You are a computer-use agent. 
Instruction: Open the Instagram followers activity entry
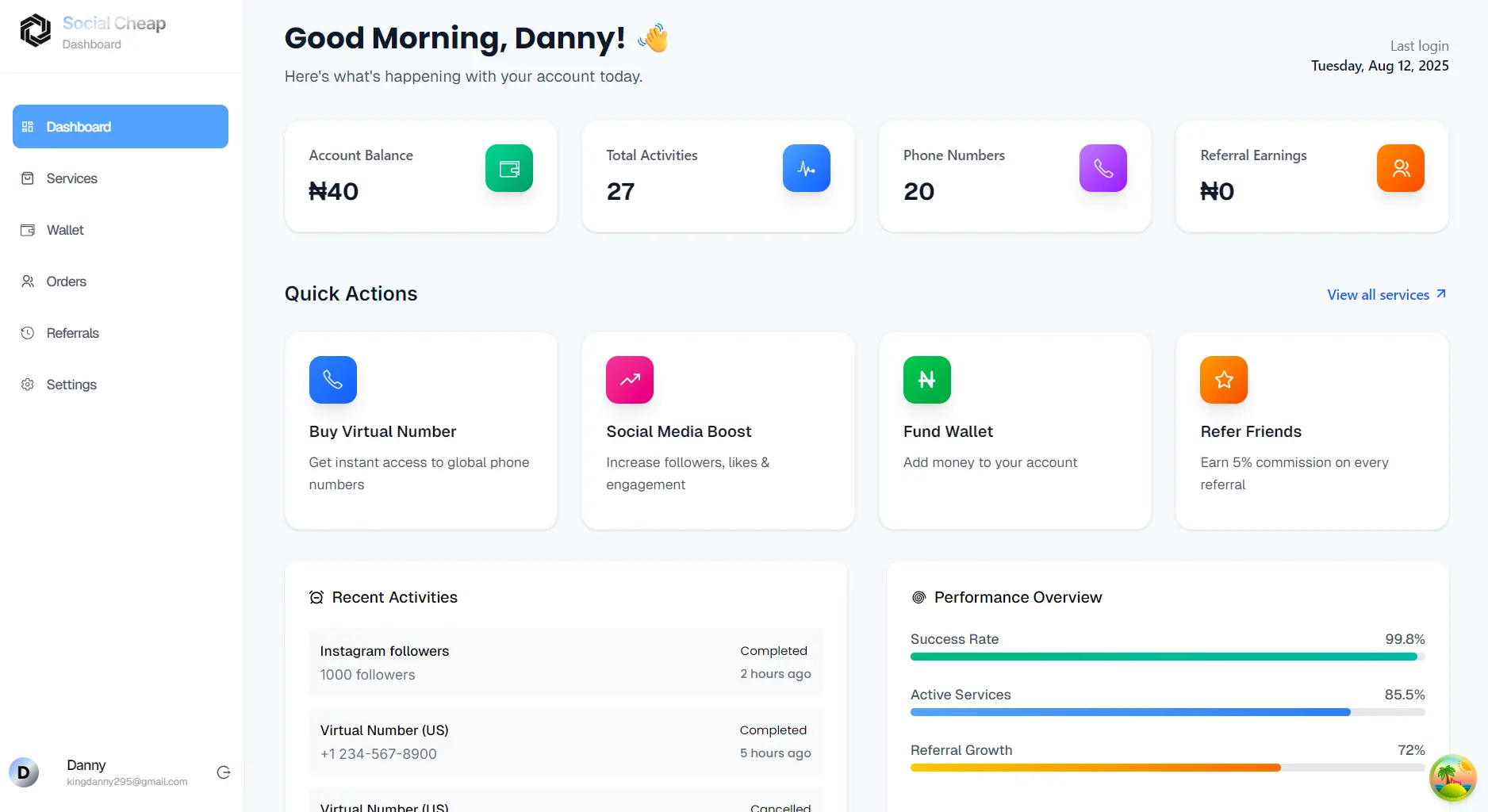565,662
